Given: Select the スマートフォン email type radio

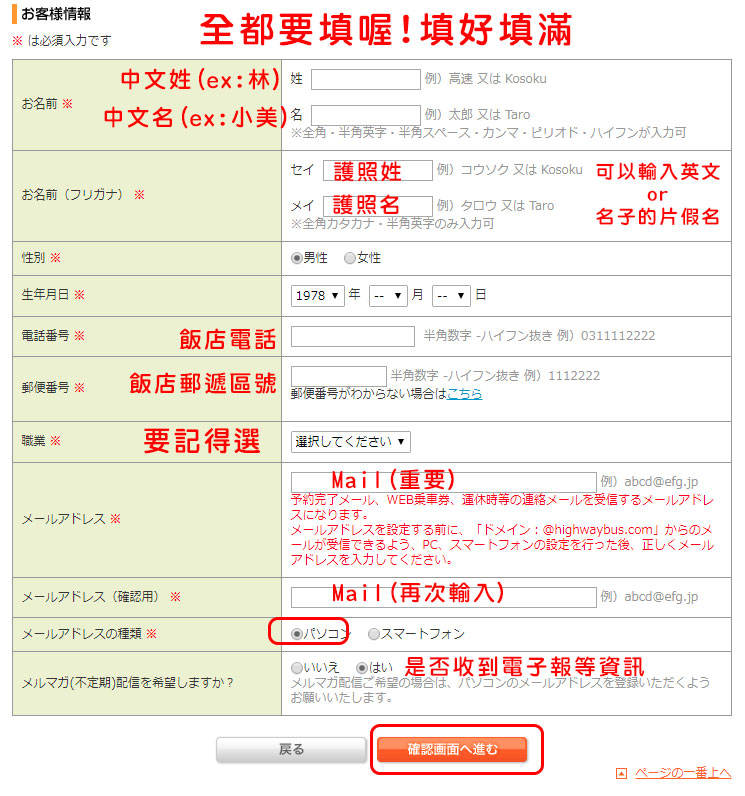Looking at the screenshot, I should 374,634.
